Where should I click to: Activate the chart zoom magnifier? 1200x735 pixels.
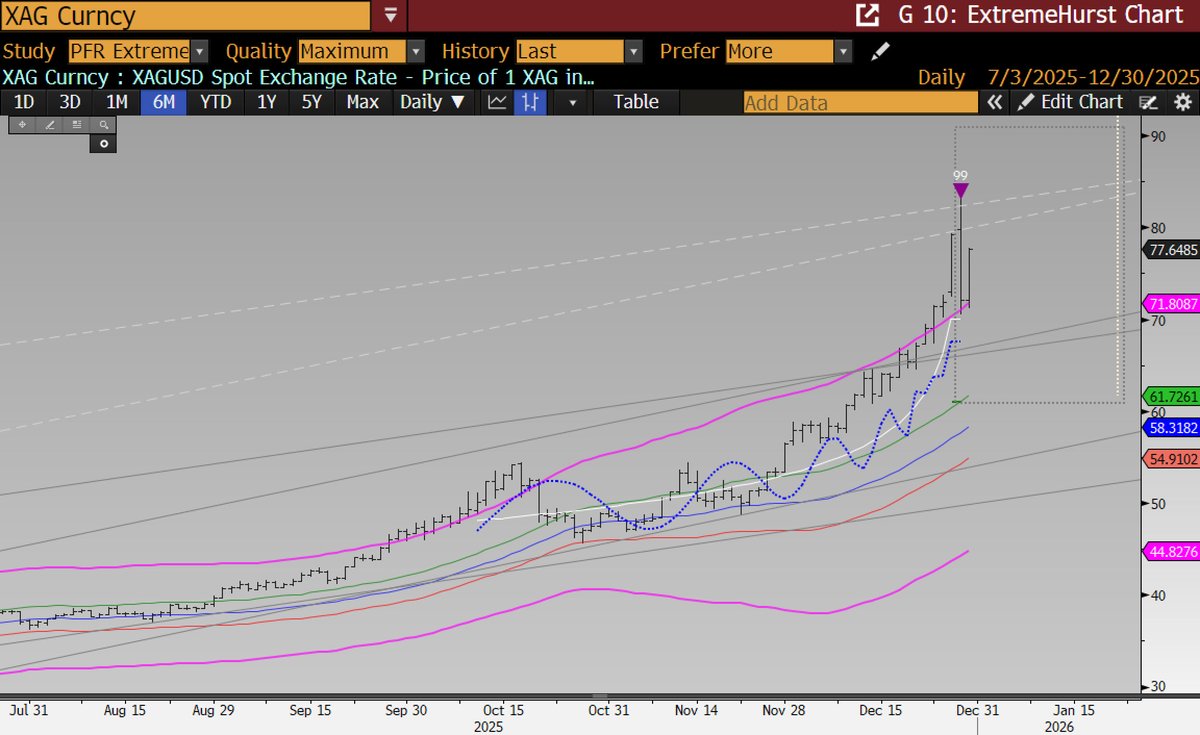[x=103, y=124]
